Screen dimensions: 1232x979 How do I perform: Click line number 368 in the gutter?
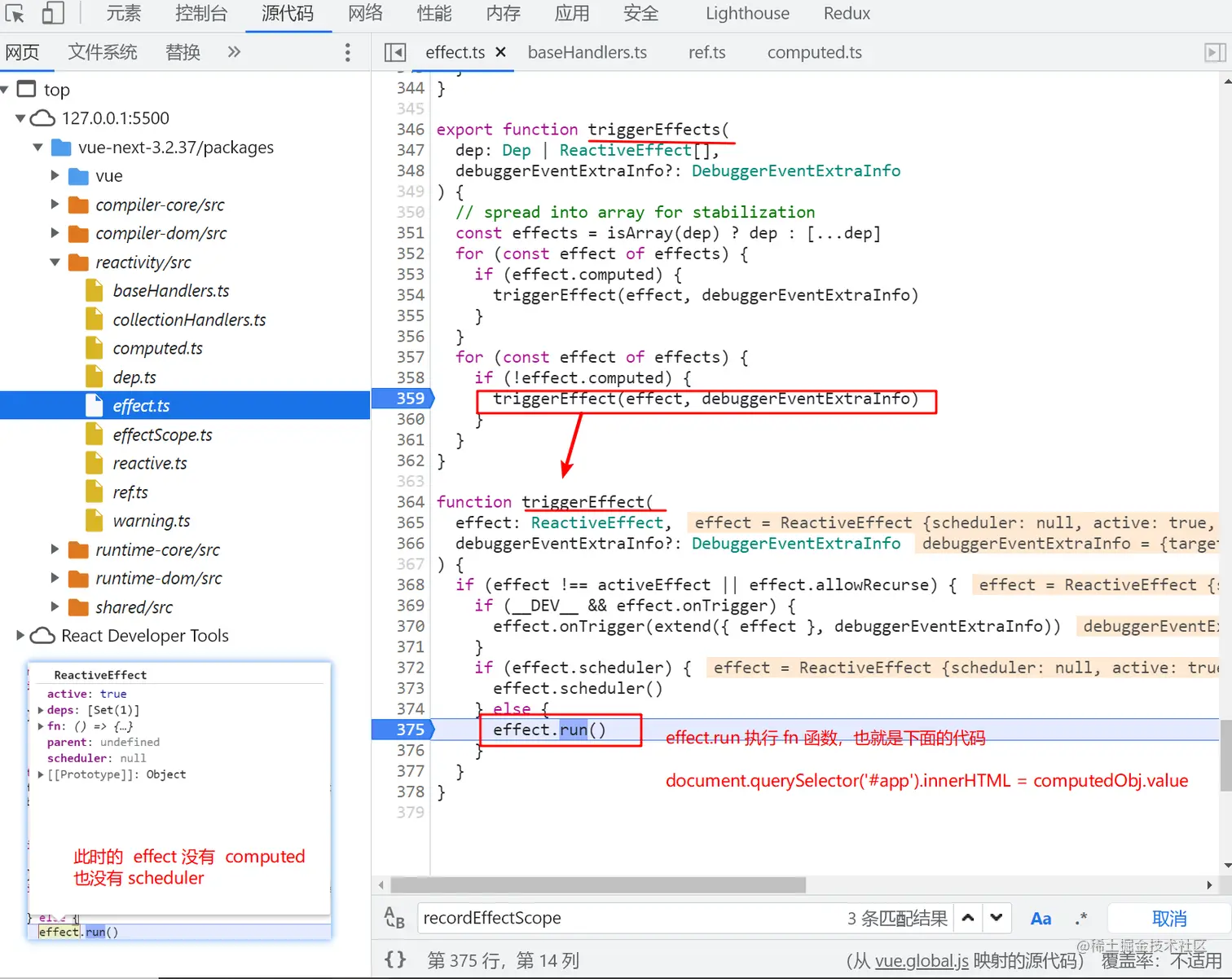[x=411, y=584]
